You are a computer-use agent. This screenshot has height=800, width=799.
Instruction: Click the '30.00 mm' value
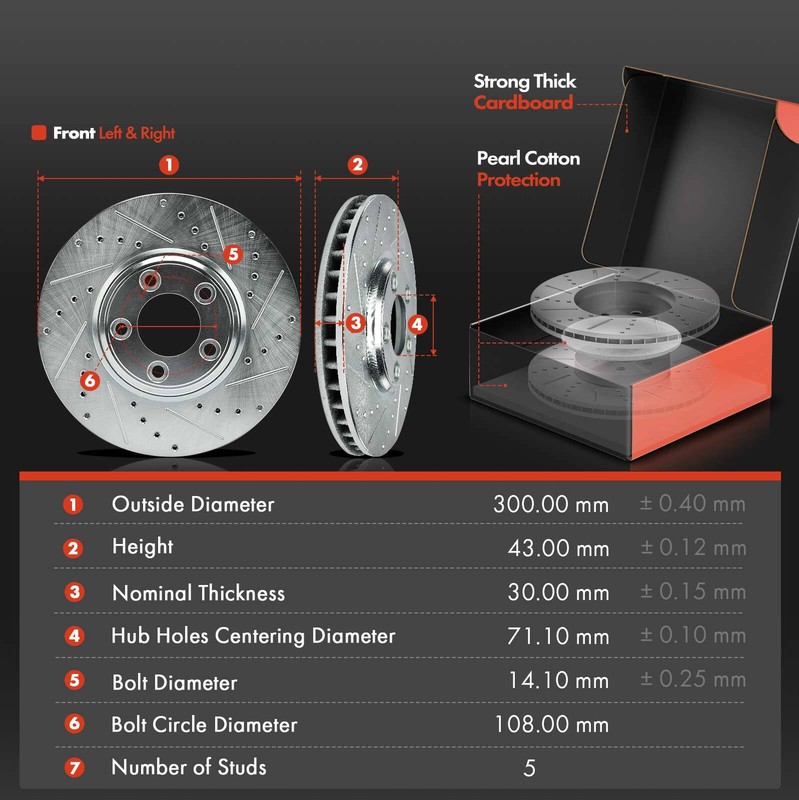(x=559, y=592)
